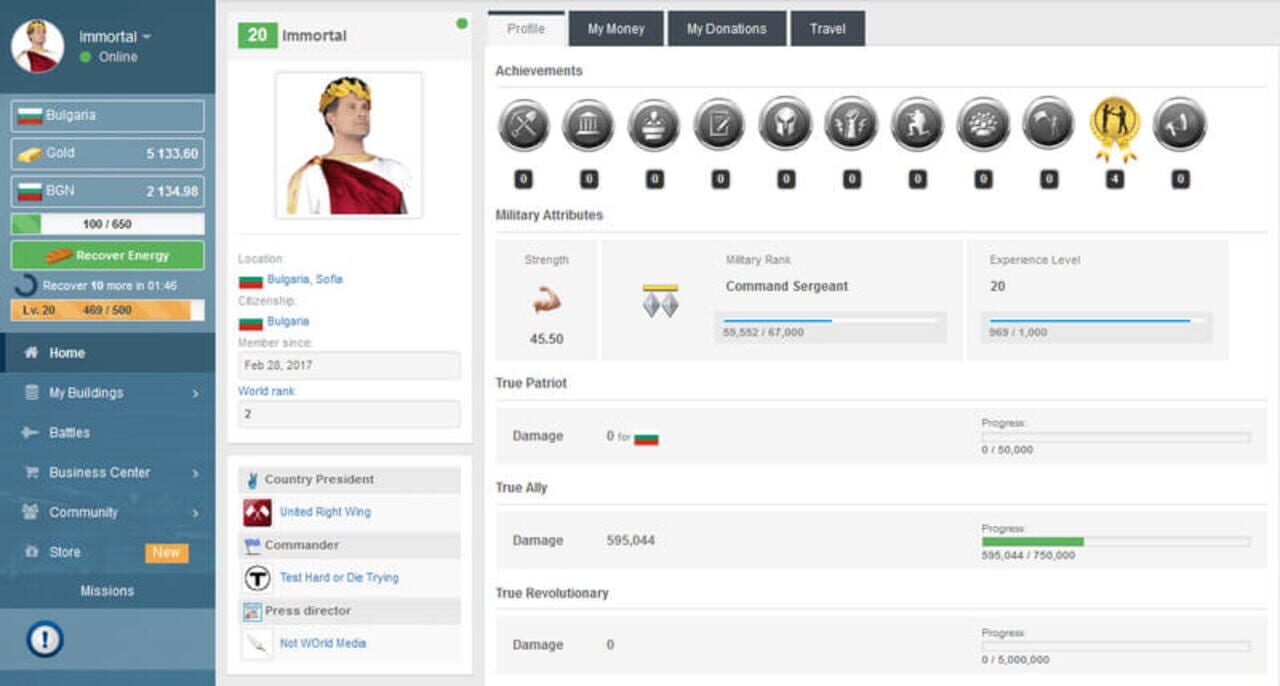Click the crossed tools achievement icon
The width and height of the screenshot is (1280, 686).
pos(522,124)
